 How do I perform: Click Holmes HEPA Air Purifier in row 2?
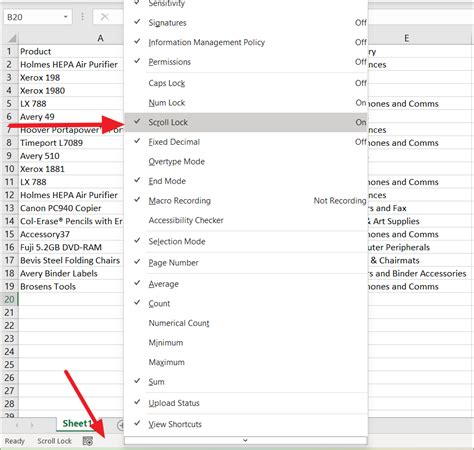[71, 64]
